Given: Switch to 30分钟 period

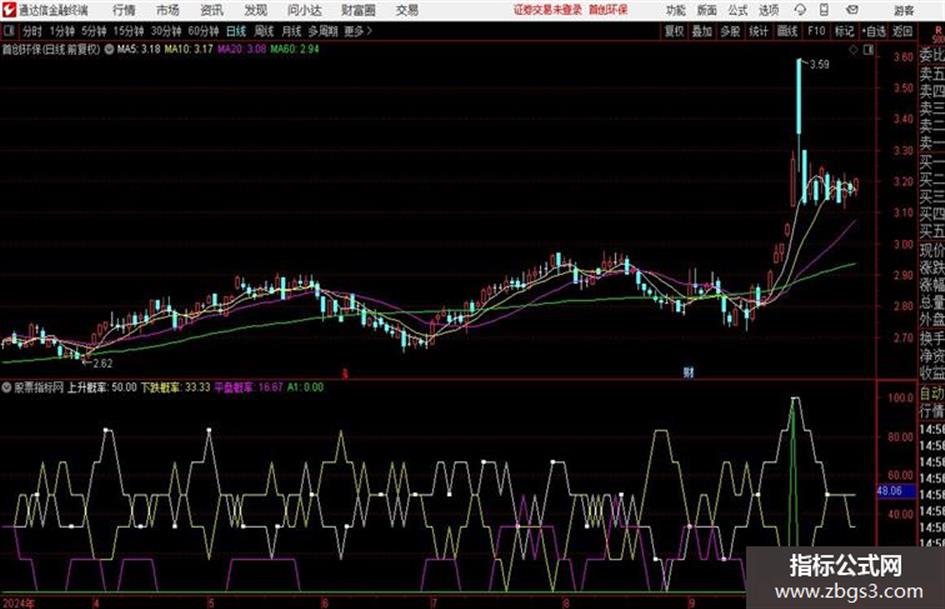Looking at the screenshot, I should point(166,31).
